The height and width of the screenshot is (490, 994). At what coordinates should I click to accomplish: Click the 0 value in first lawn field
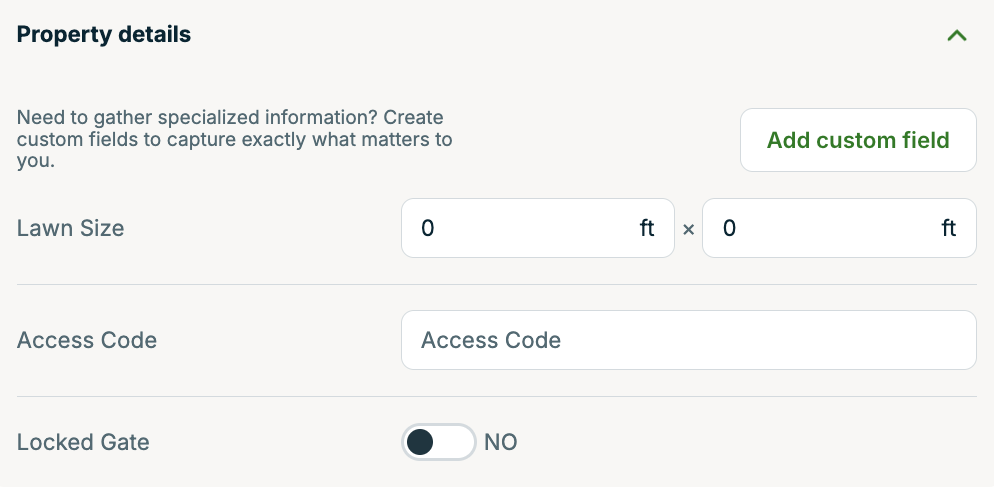tap(428, 228)
